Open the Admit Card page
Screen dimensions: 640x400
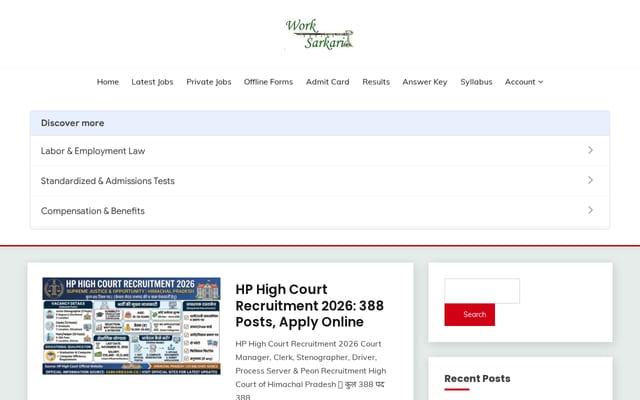point(327,82)
